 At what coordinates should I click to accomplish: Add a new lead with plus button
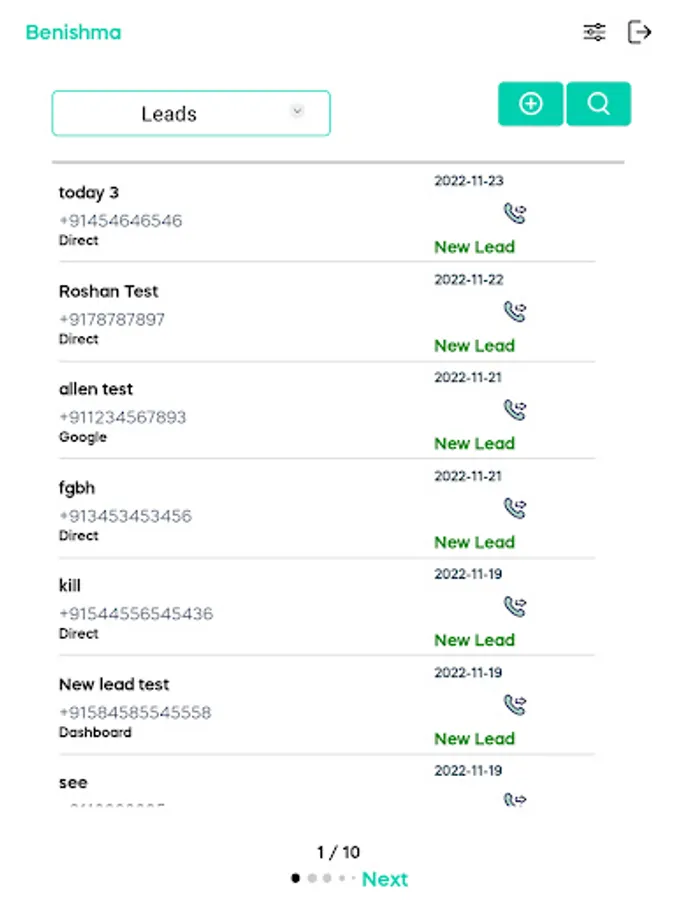click(530, 104)
